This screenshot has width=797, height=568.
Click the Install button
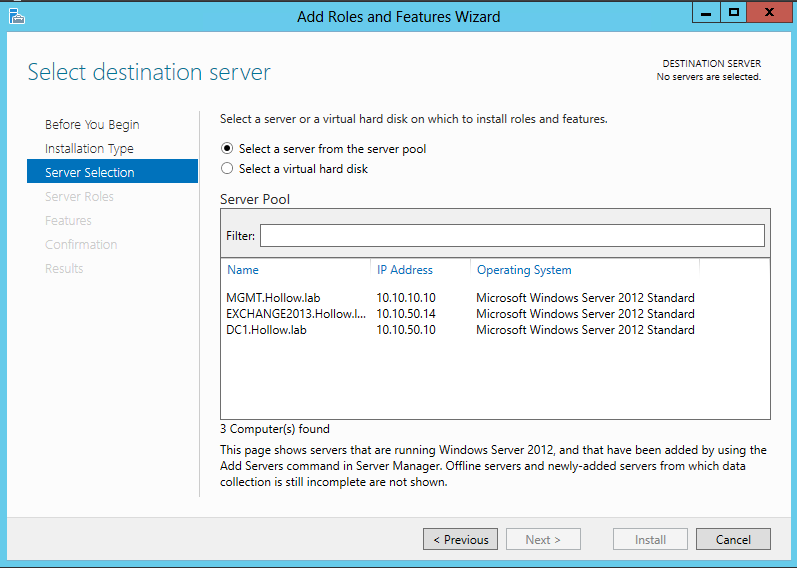(x=650, y=539)
